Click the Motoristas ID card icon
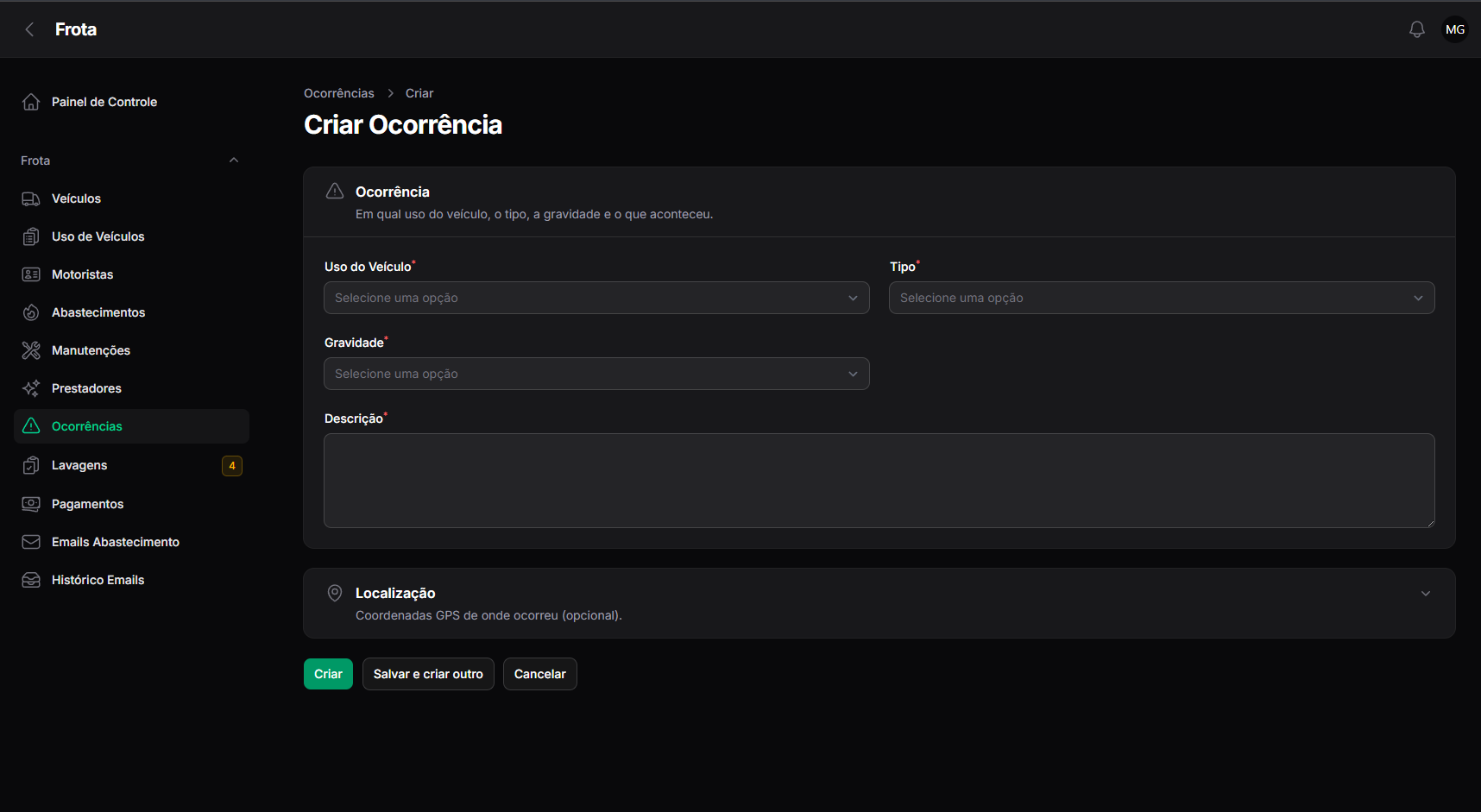 pyautogui.click(x=31, y=274)
